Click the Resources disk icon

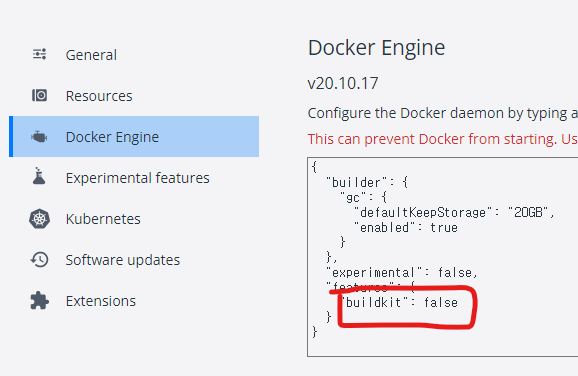click(39, 95)
